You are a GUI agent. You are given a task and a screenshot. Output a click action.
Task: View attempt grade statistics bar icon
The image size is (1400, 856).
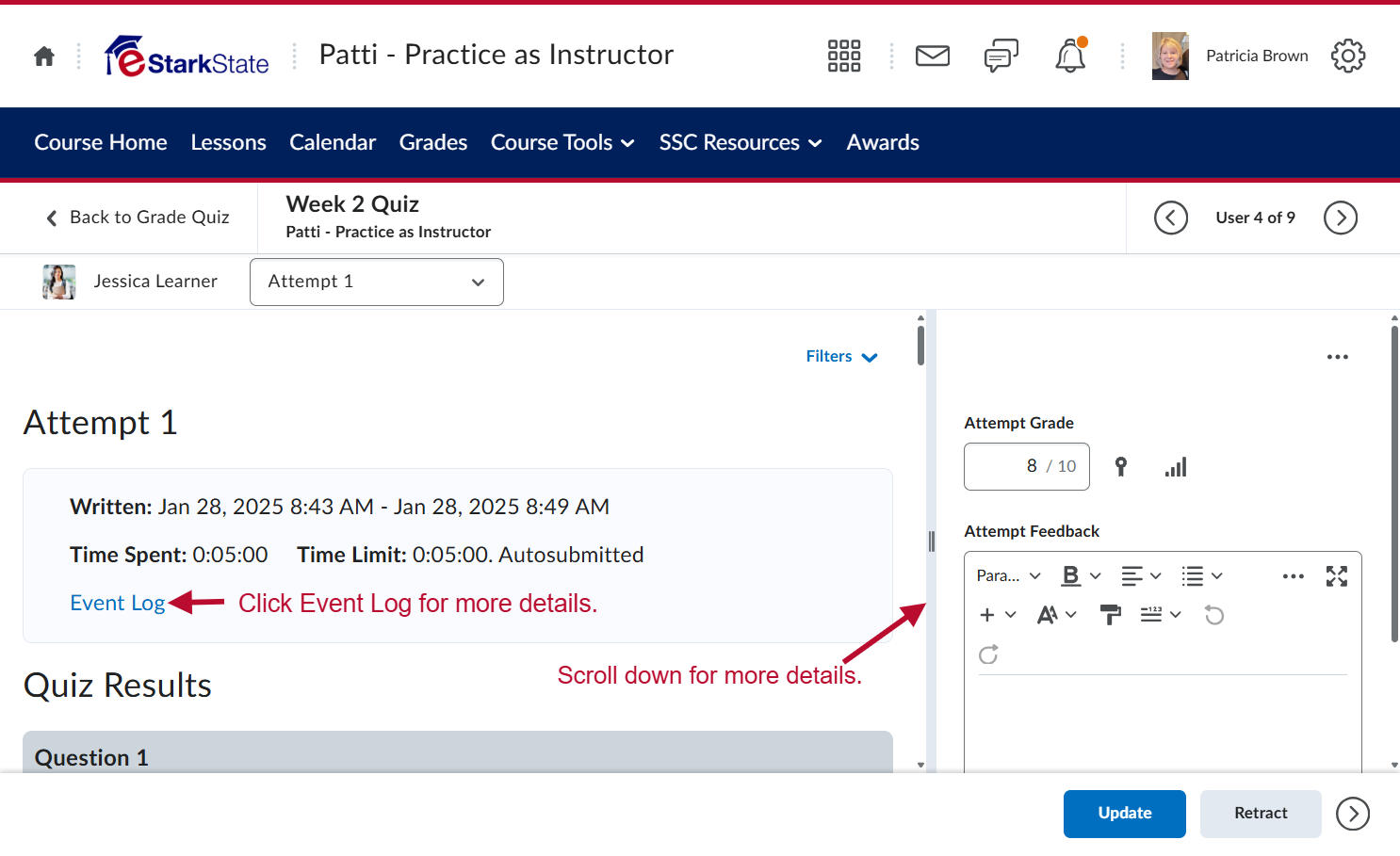(1176, 467)
